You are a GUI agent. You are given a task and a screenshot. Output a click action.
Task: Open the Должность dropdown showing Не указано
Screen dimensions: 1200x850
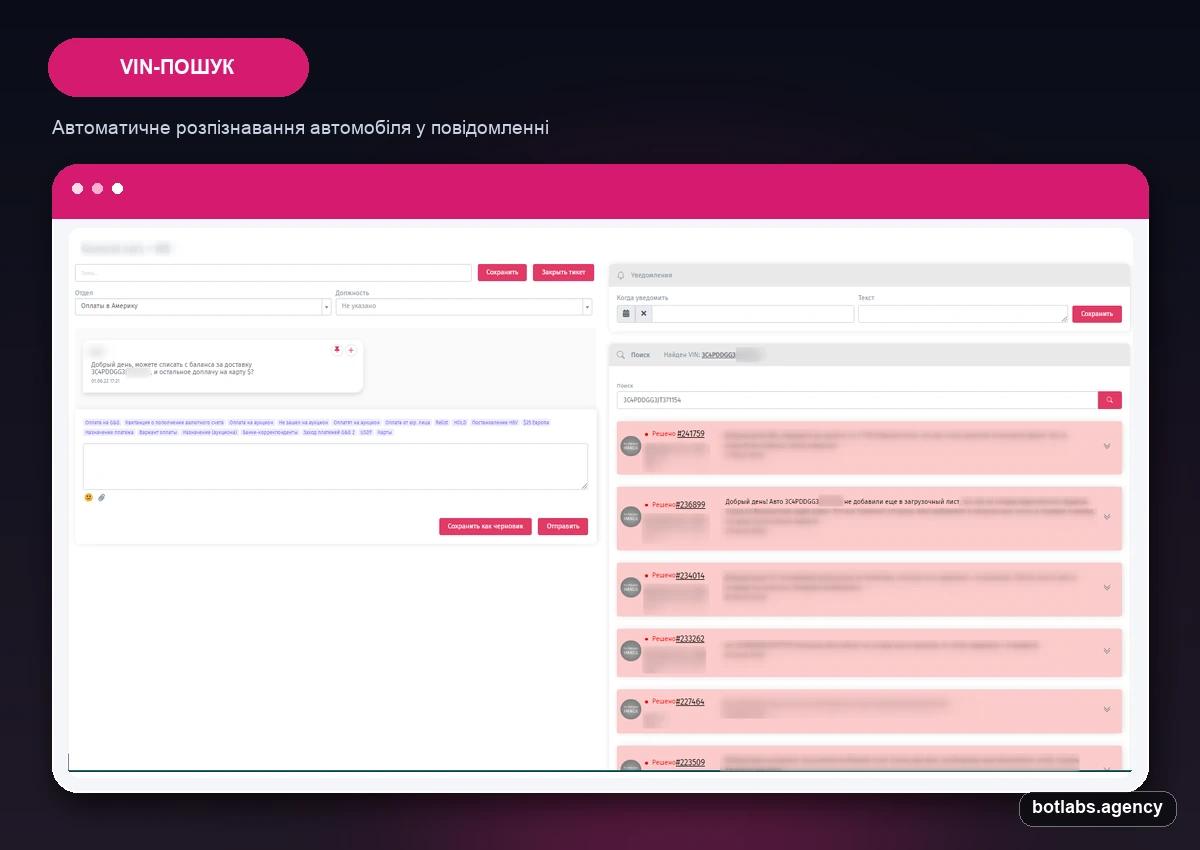coord(464,306)
